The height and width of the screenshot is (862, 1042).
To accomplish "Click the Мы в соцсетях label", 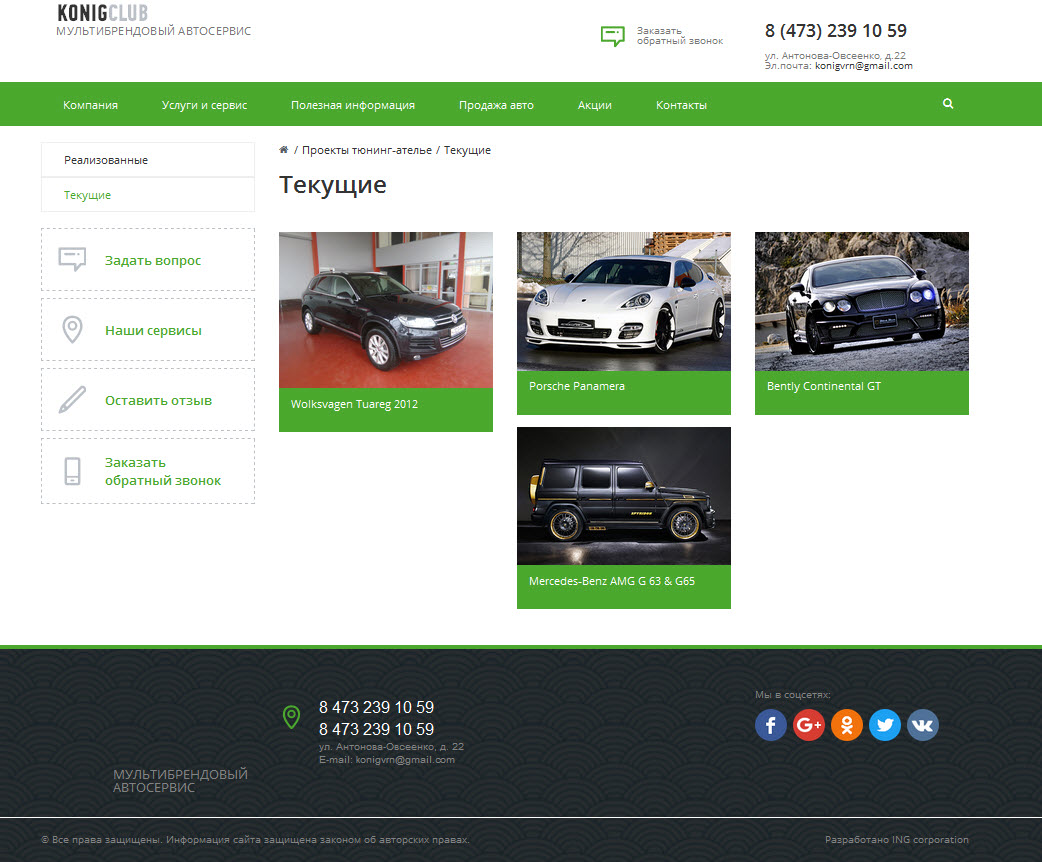I will coord(793,695).
